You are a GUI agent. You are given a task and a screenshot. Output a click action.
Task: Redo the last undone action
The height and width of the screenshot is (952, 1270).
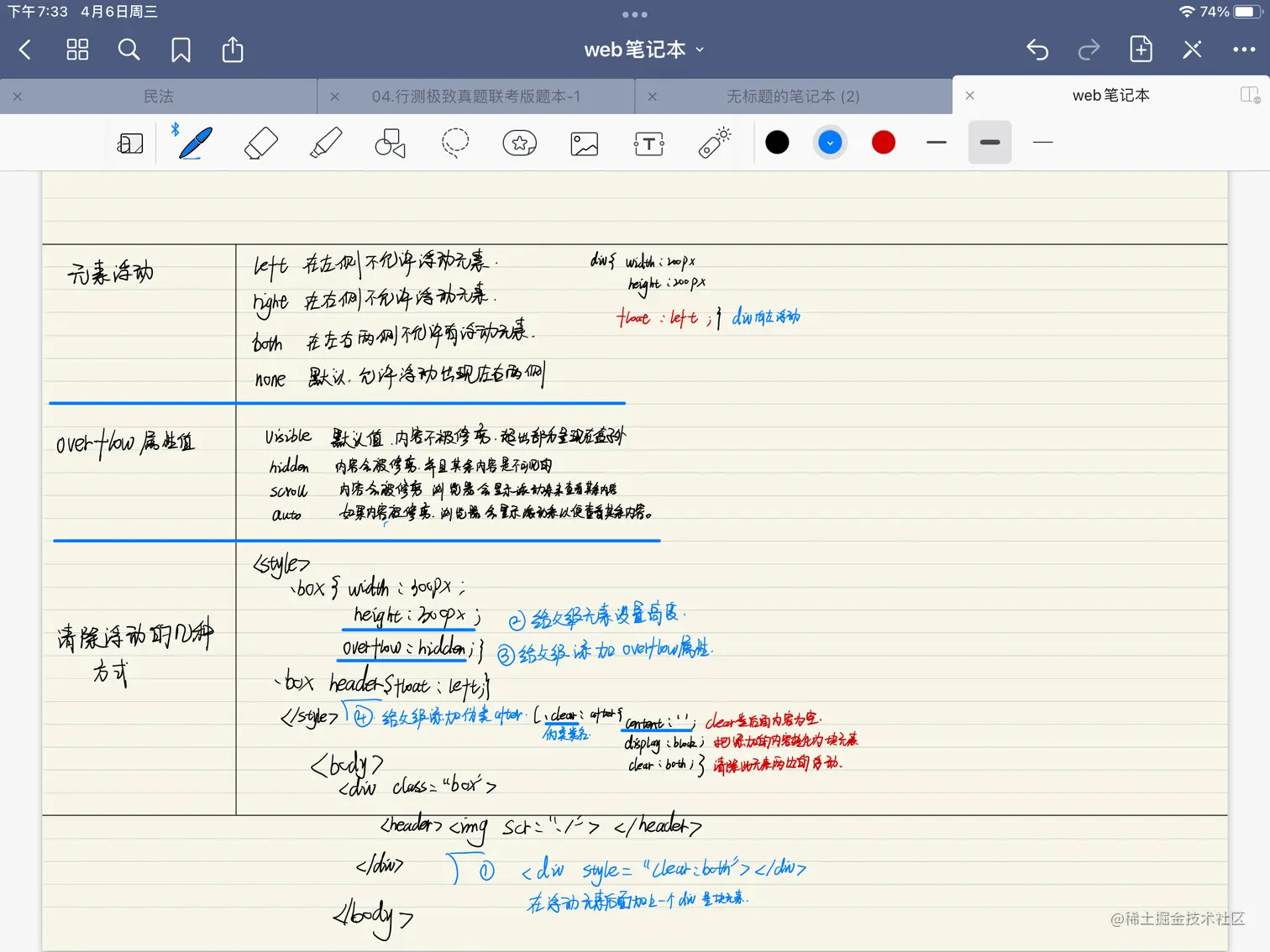pyautogui.click(x=1089, y=50)
